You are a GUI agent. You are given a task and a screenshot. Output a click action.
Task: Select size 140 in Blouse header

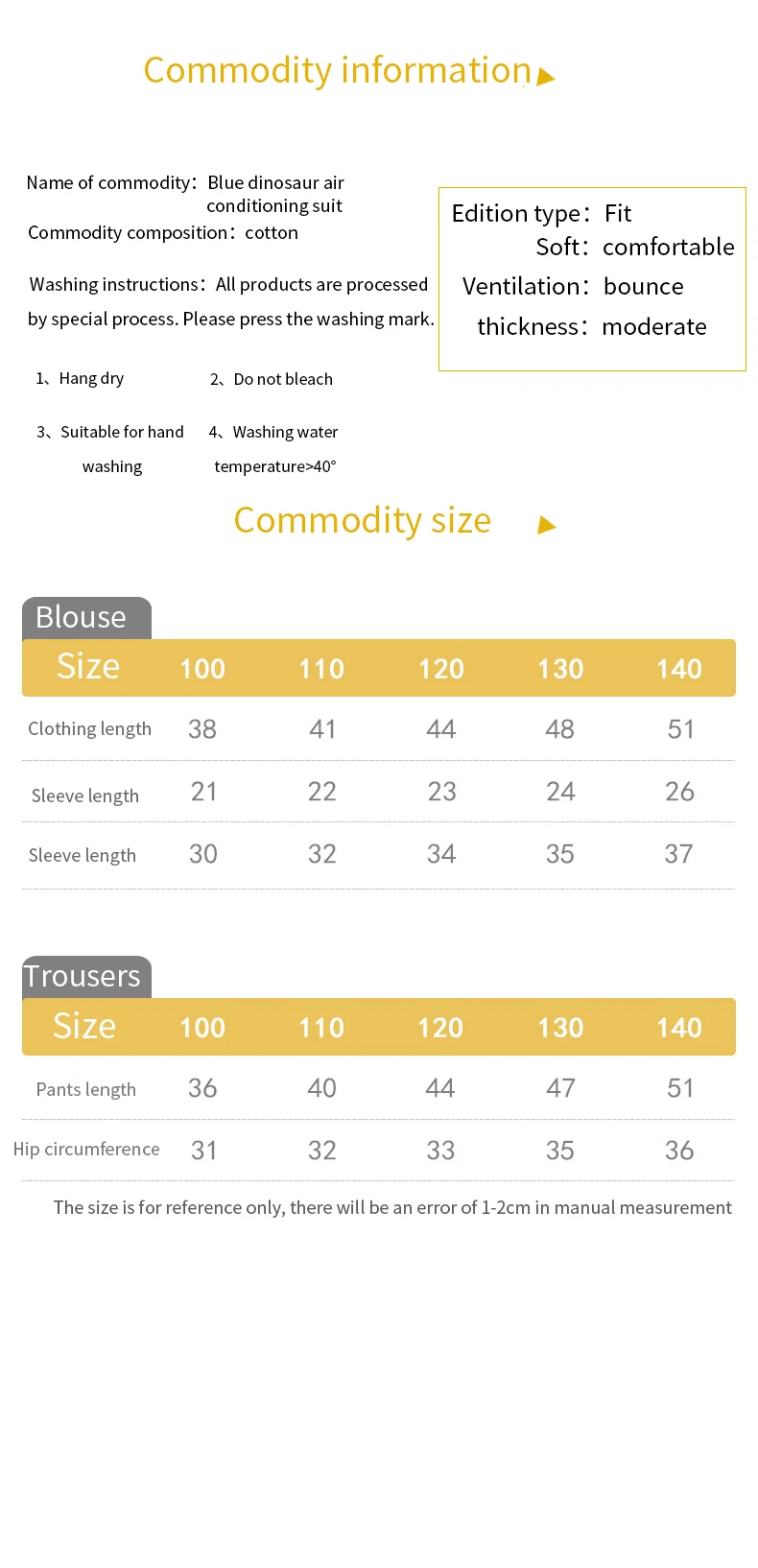tap(679, 669)
